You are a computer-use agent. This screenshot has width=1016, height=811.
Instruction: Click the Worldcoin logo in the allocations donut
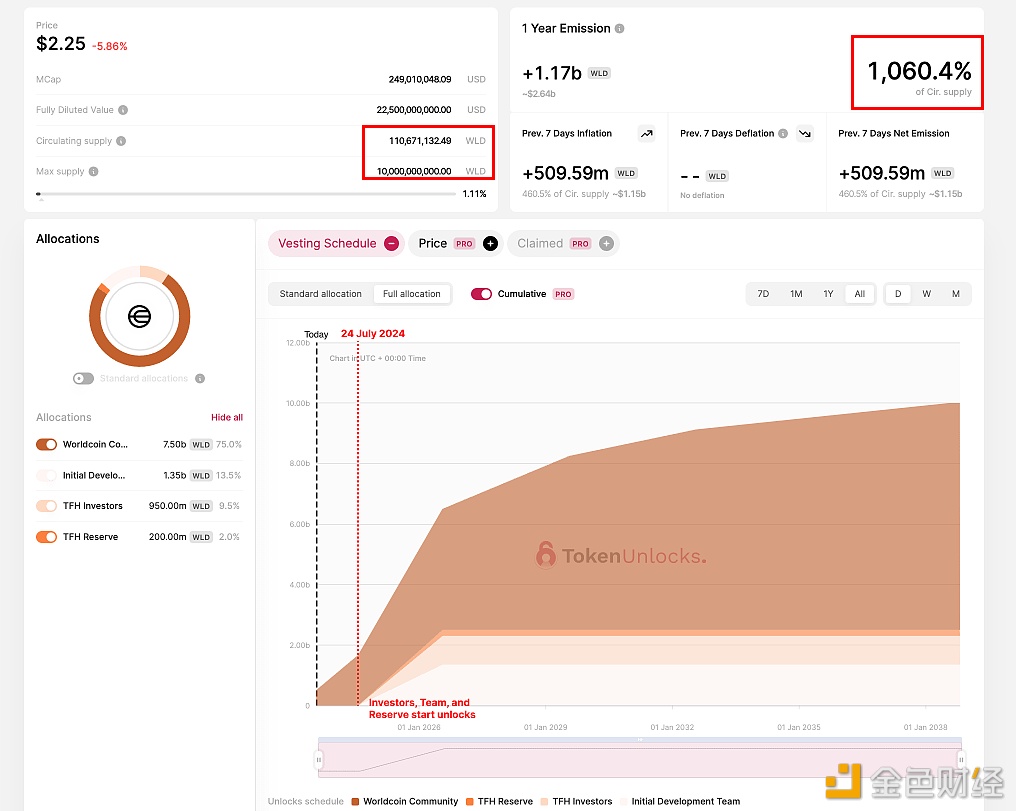139,316
